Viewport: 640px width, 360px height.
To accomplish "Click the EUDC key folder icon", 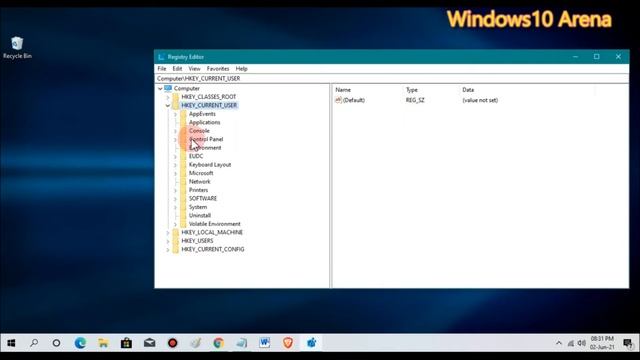I will pyautogui.click(x=183, y=156).
